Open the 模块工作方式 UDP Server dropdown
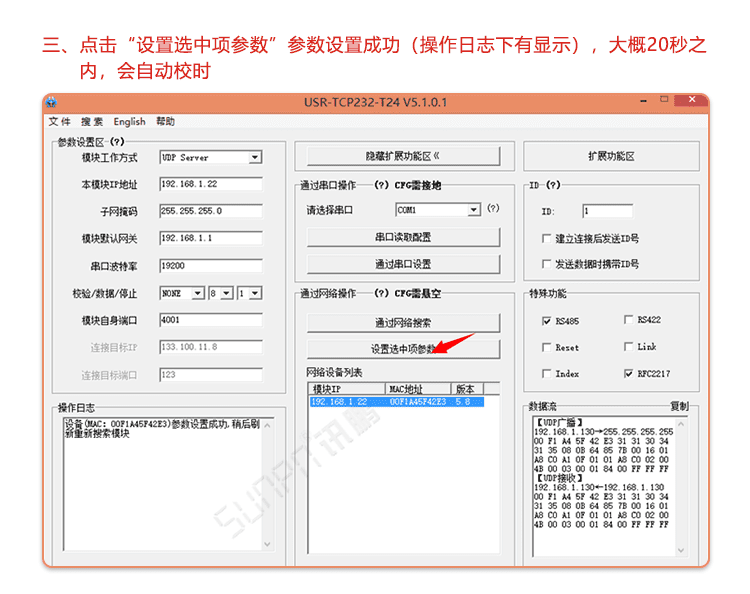 tap(210, 157)
